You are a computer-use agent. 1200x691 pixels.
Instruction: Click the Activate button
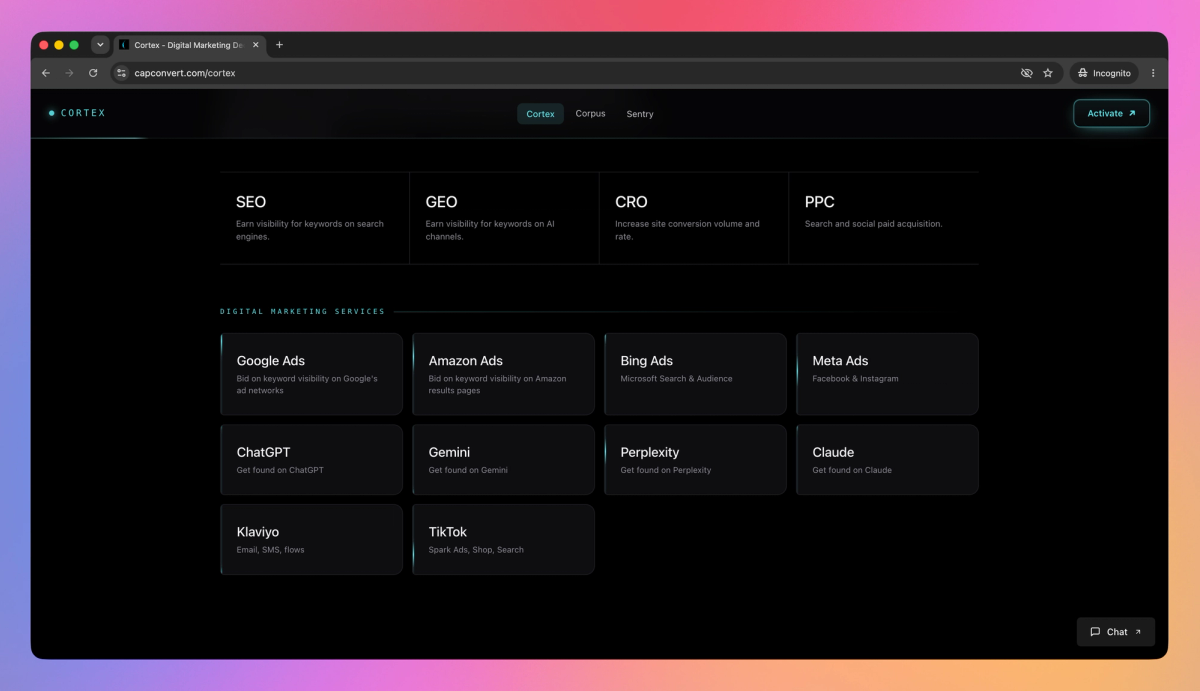(1111, 113)
